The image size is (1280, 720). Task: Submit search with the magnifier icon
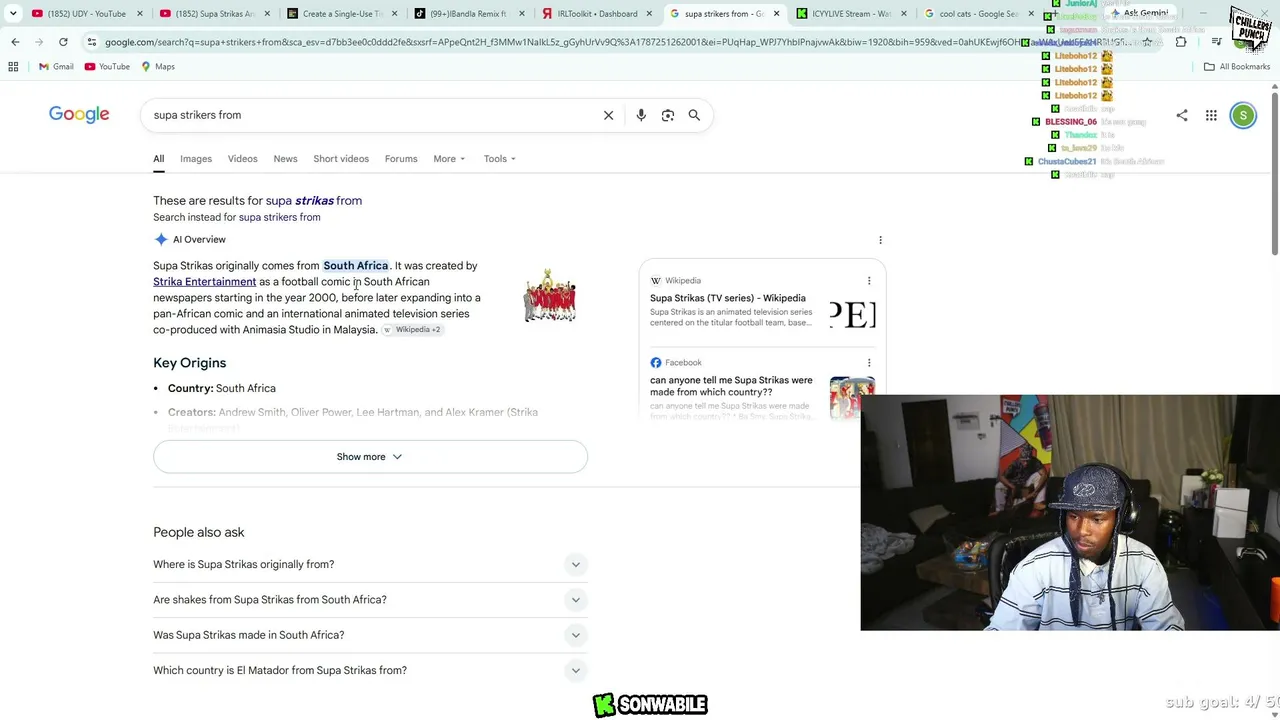point(694,115)
